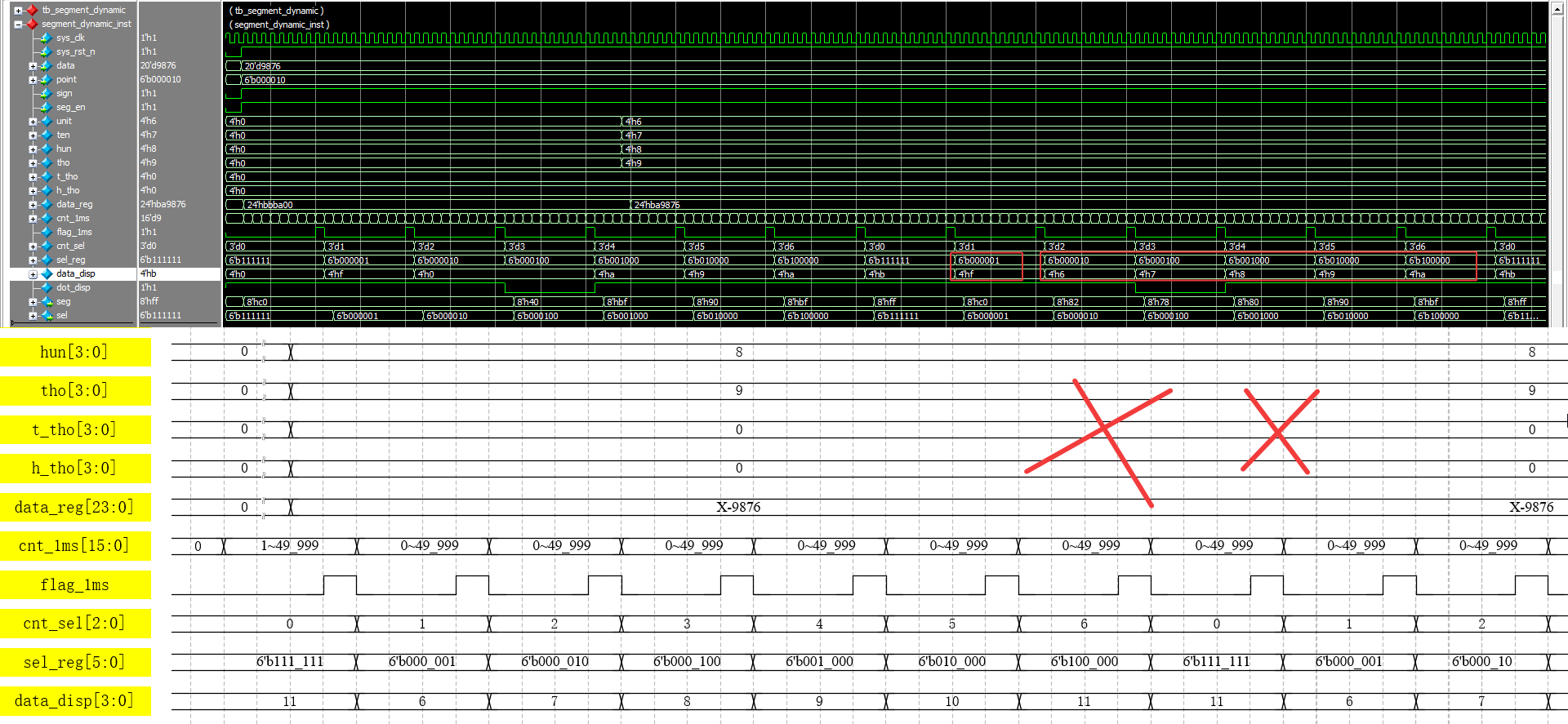Collapse the segment_dynamic_inst group

[x=18, y=24]
